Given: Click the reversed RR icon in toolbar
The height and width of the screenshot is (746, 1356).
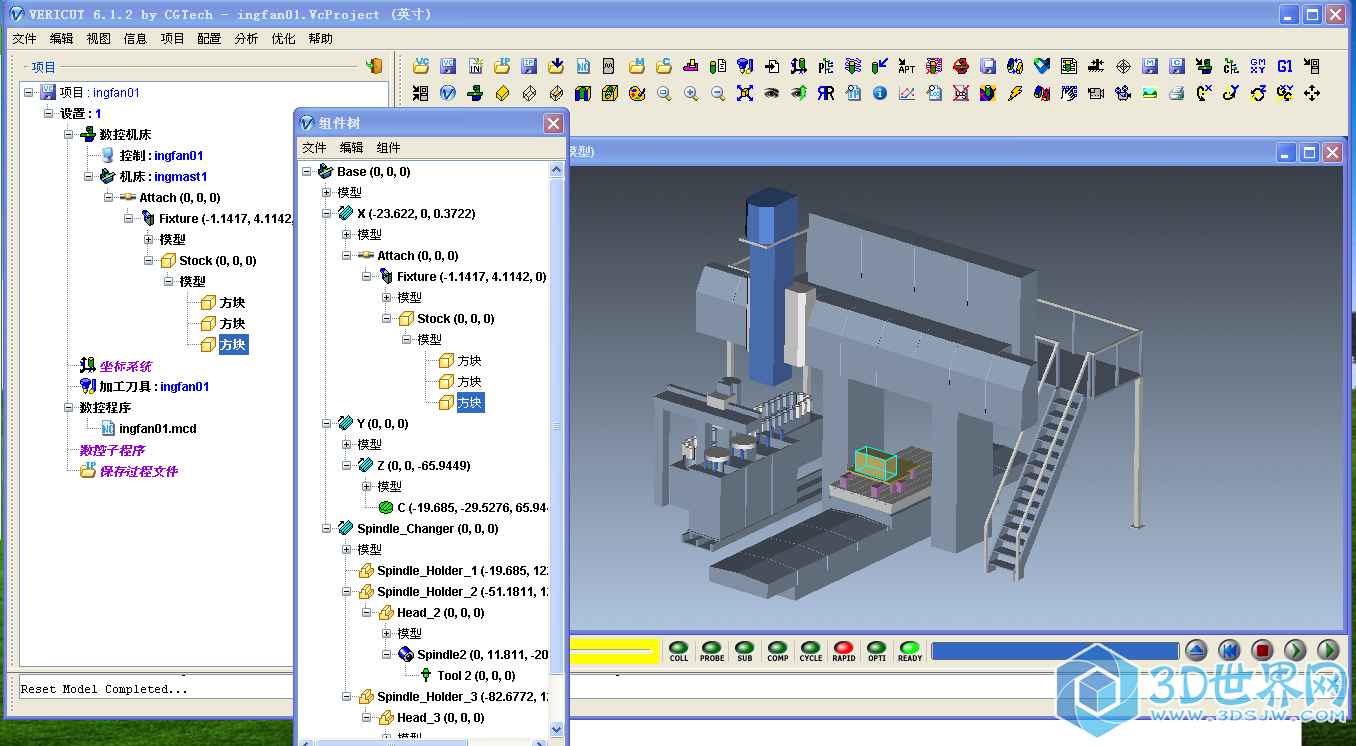Looking at the screenshot, I should pos(826,93).
